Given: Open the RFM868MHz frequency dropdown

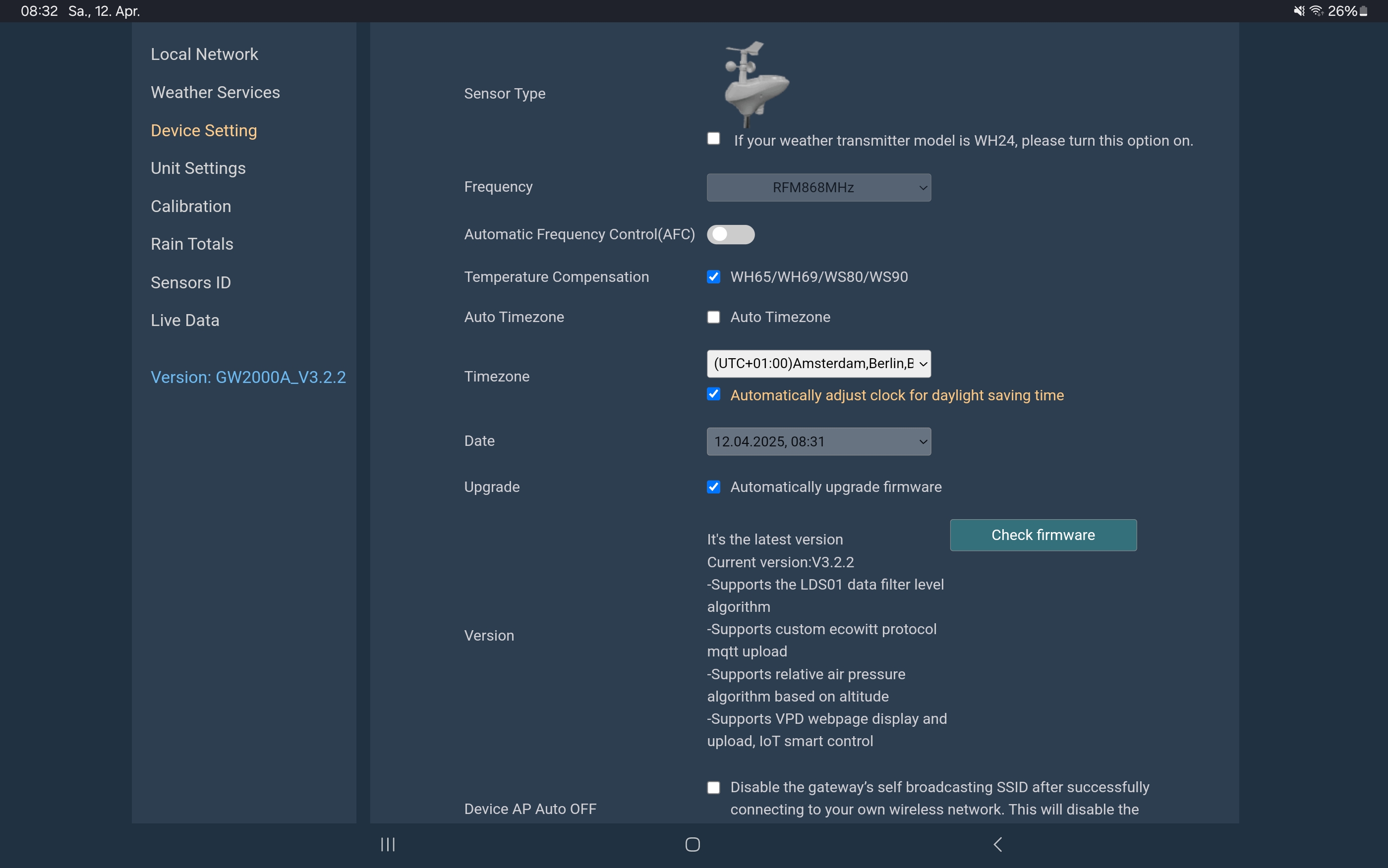Looking at the screenshot, I should (x=818, y=188).
